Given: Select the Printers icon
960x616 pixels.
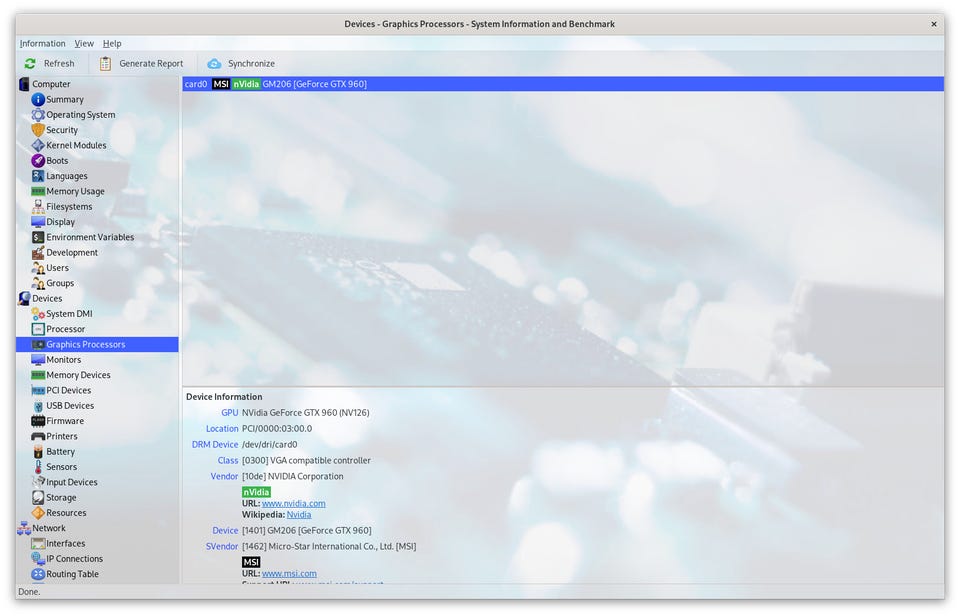Looking at the screenshot, I should (x=38, y=436).
